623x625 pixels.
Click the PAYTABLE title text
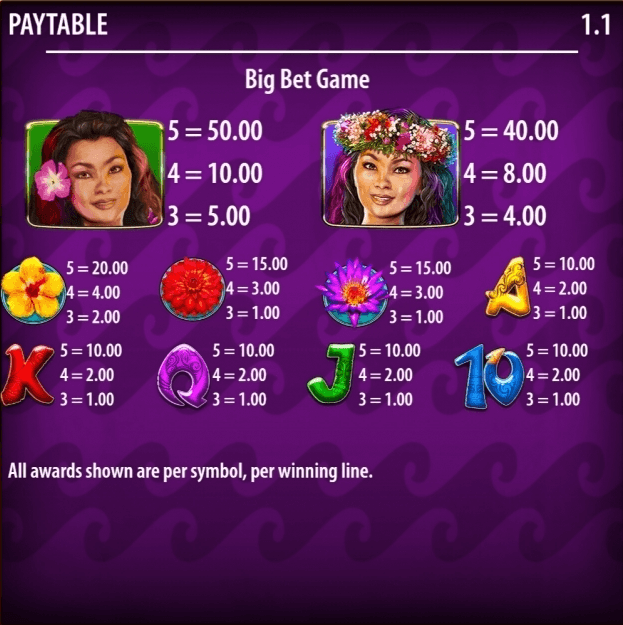[x=58, y=24]
